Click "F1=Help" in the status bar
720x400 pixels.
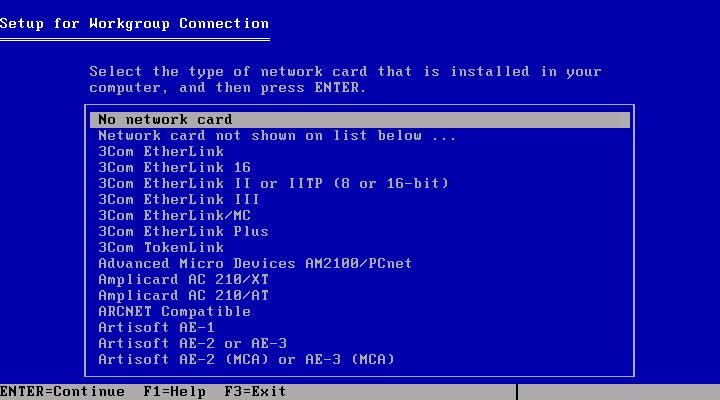point(174,392)
